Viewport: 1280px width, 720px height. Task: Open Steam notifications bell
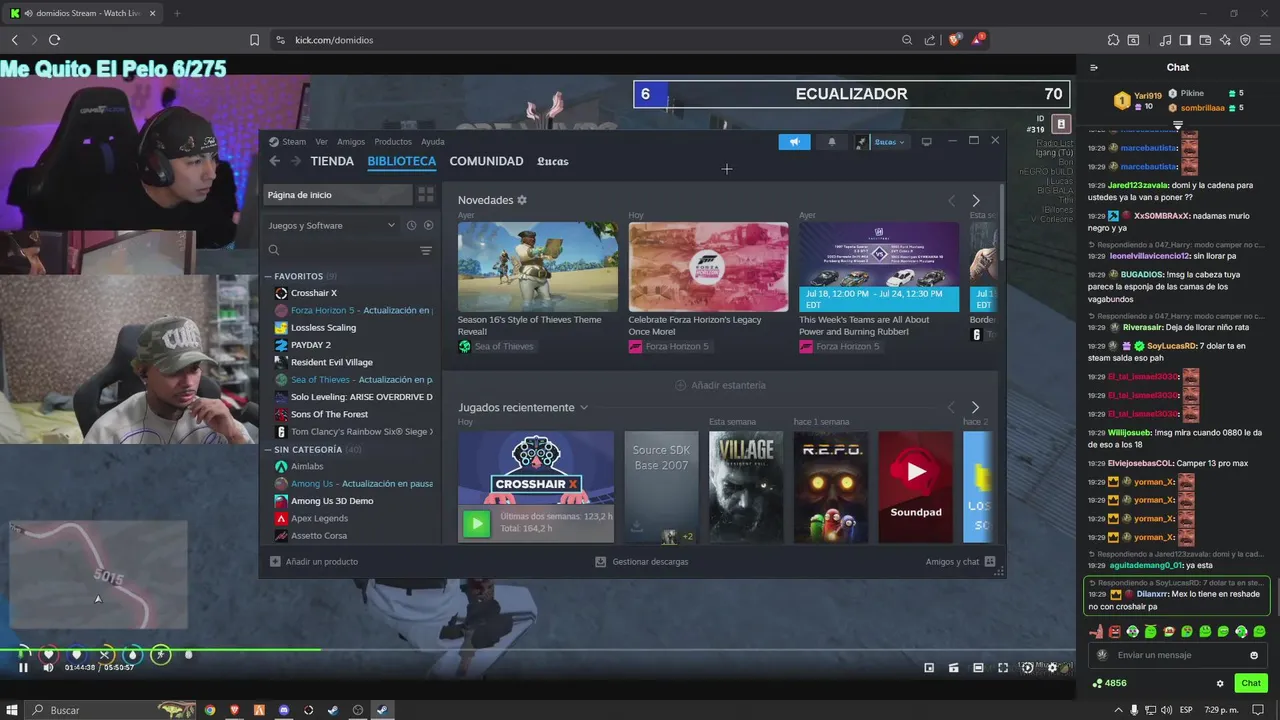point(831,142)
